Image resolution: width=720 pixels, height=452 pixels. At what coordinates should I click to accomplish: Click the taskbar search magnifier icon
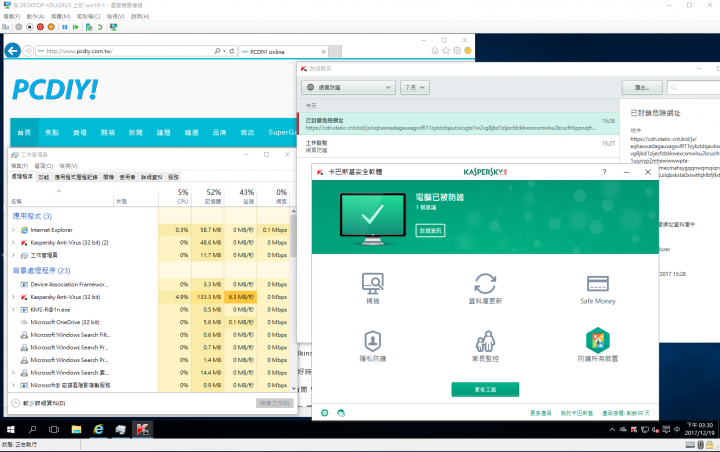click(x=32, y=429)
